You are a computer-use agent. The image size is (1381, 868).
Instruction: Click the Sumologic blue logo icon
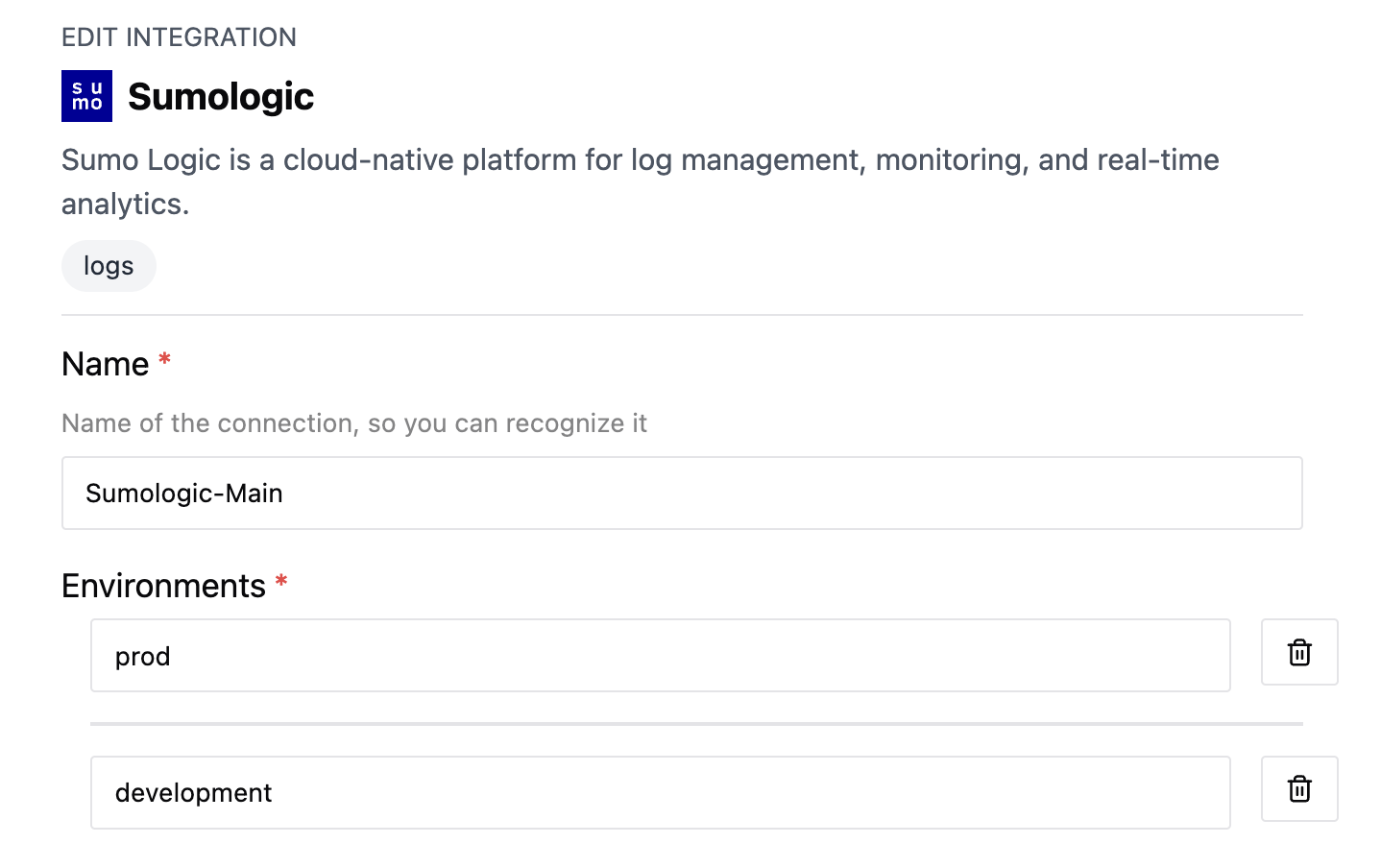click(86, 96)
